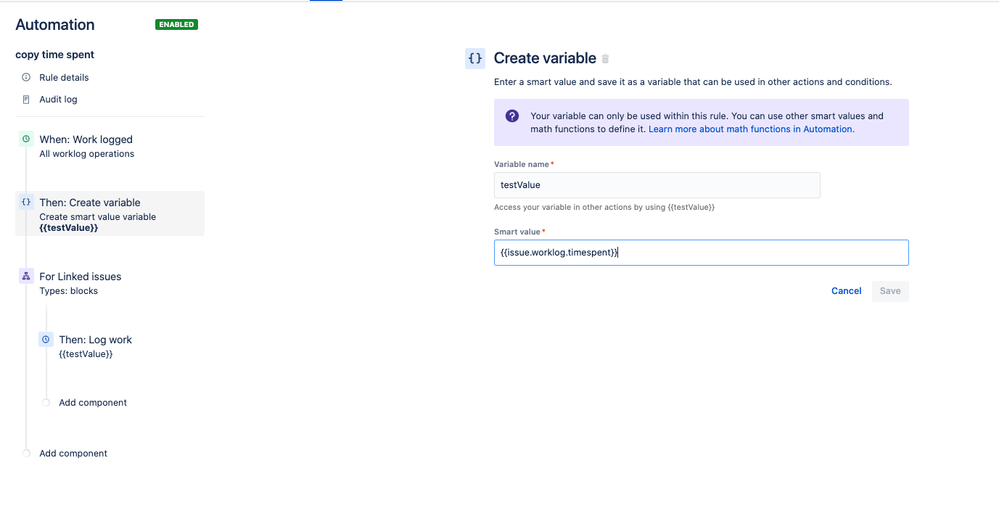
Task: Click the All worklog operations text
Action: [87, 153]
